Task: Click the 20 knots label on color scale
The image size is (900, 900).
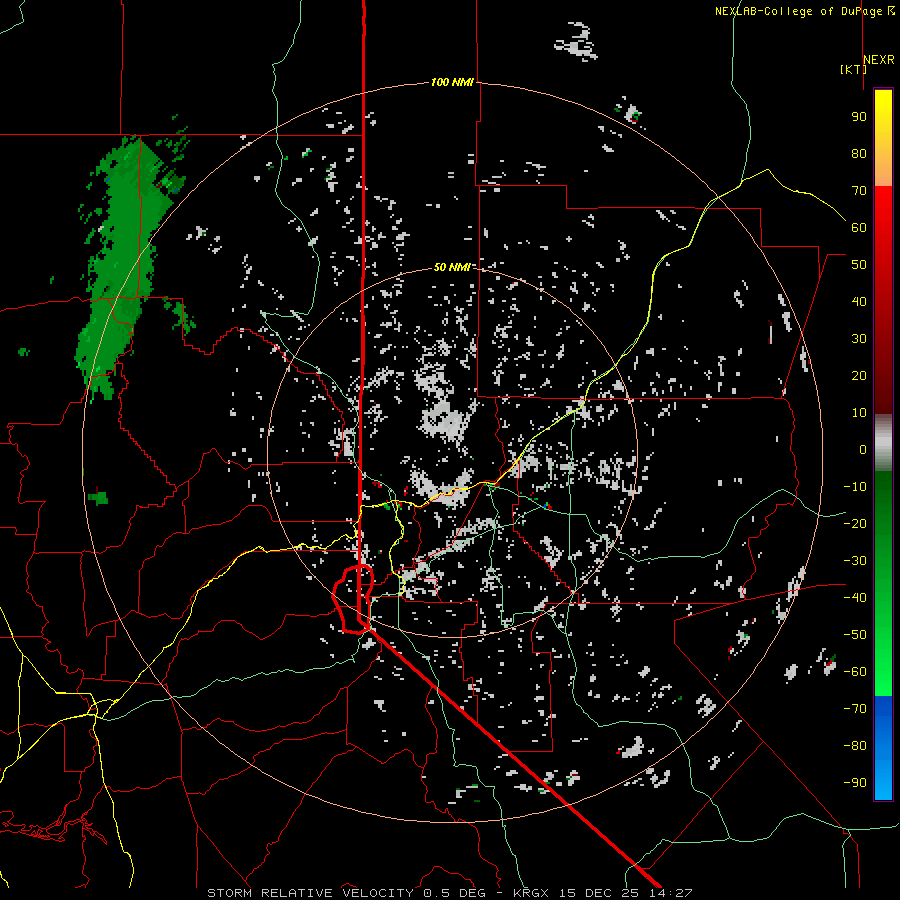Action: click(x=859, y=375)
